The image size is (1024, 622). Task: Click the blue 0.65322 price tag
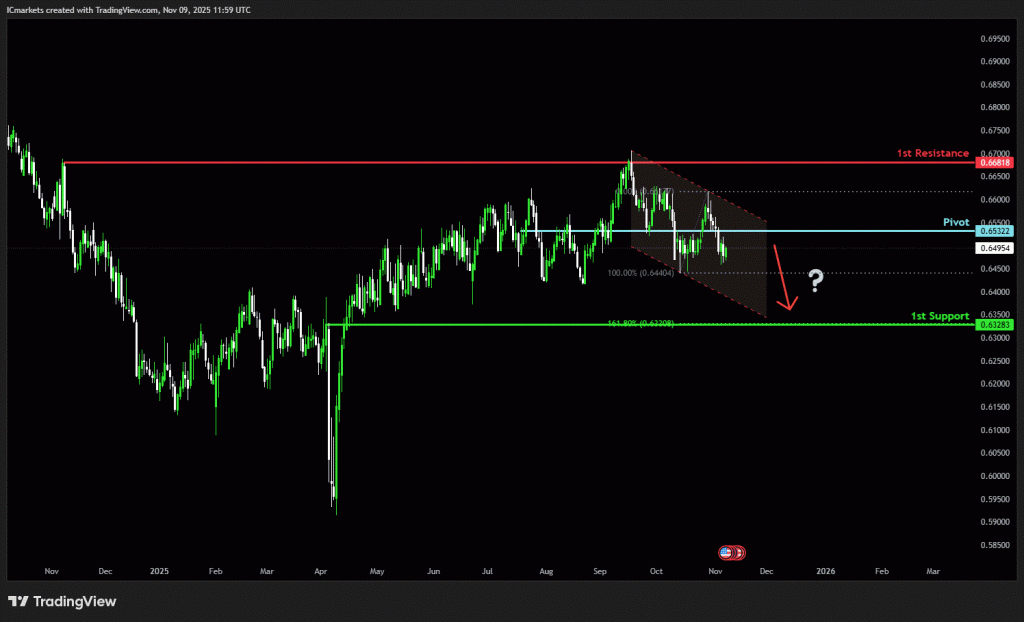pos(993,231)
